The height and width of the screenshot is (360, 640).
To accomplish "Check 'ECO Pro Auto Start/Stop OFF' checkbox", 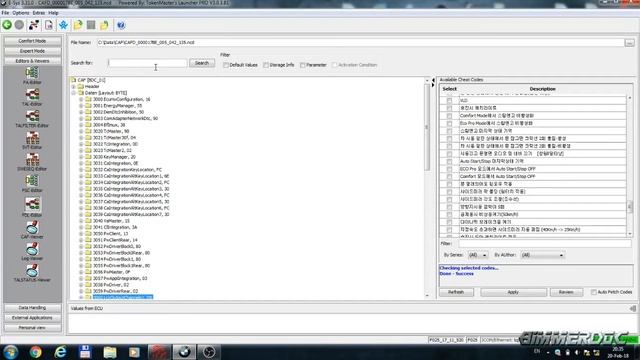I will tap(449, 169).
